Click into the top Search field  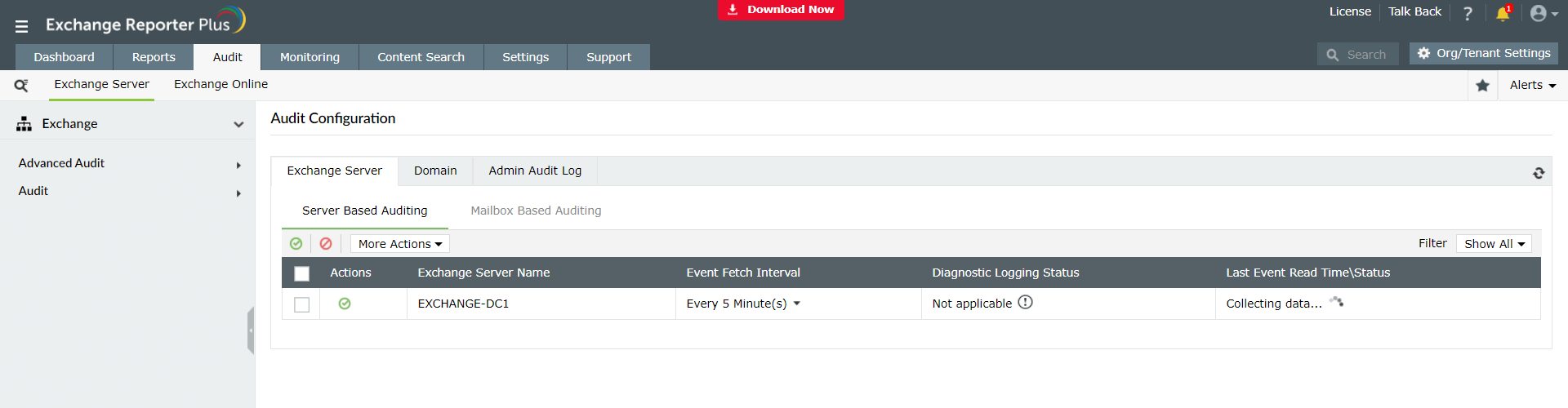click(x=1358, y=55)
